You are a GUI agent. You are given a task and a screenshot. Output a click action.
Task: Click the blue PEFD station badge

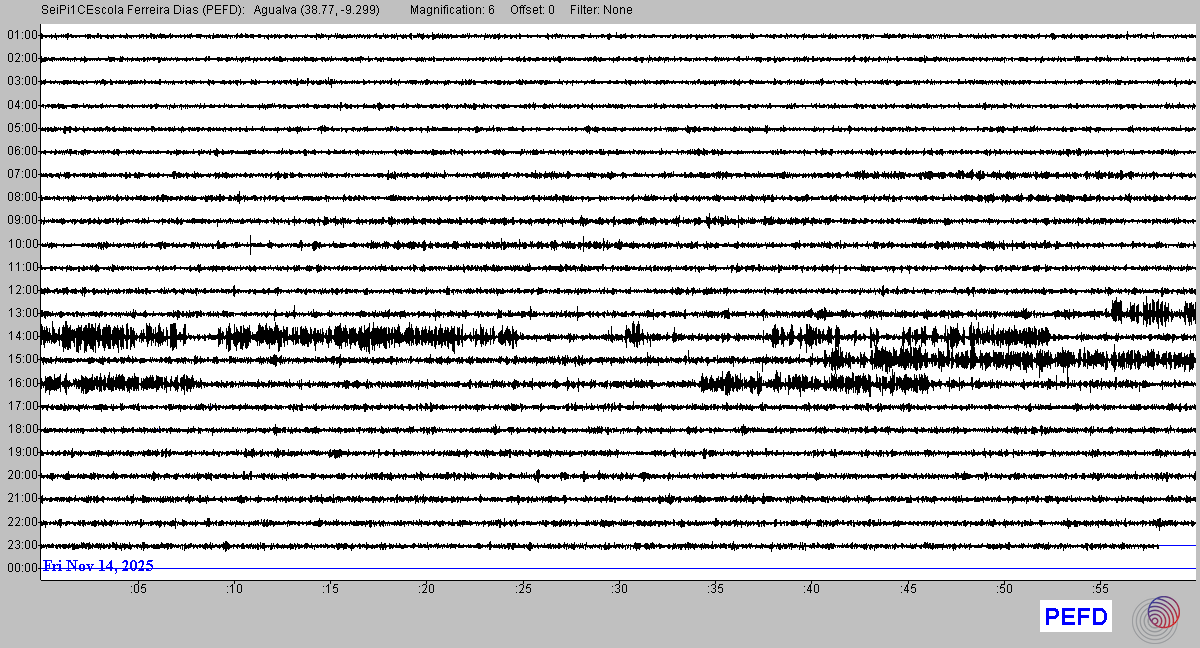(1075, 618)
